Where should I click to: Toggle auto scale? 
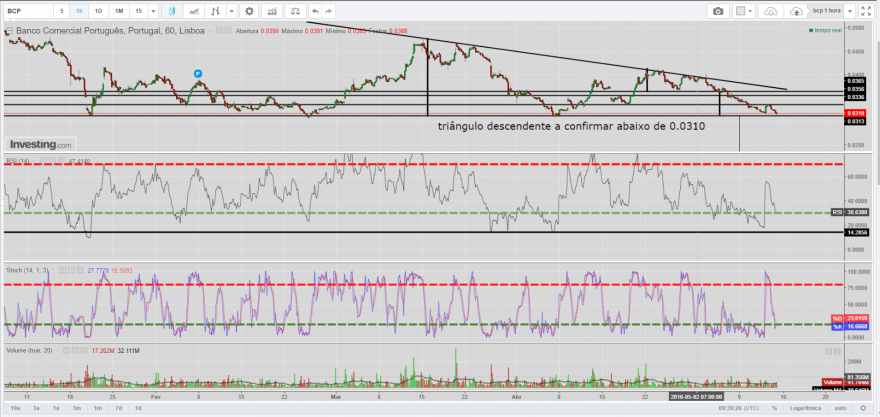[840, 408]
